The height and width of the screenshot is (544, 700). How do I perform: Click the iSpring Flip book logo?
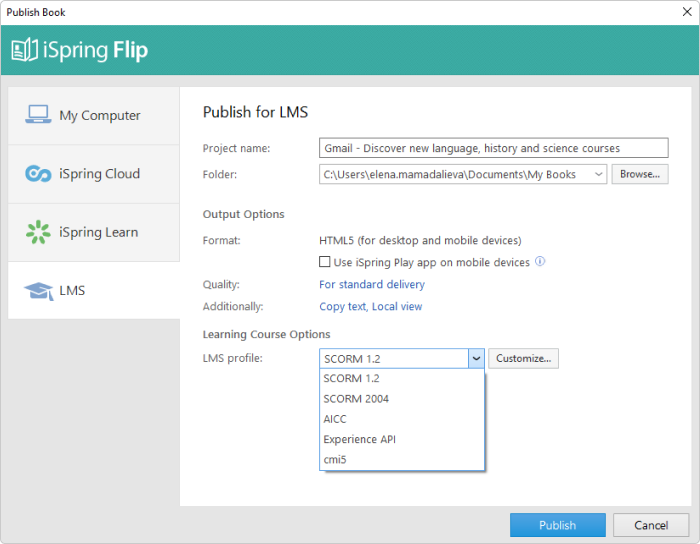point(24,50)
